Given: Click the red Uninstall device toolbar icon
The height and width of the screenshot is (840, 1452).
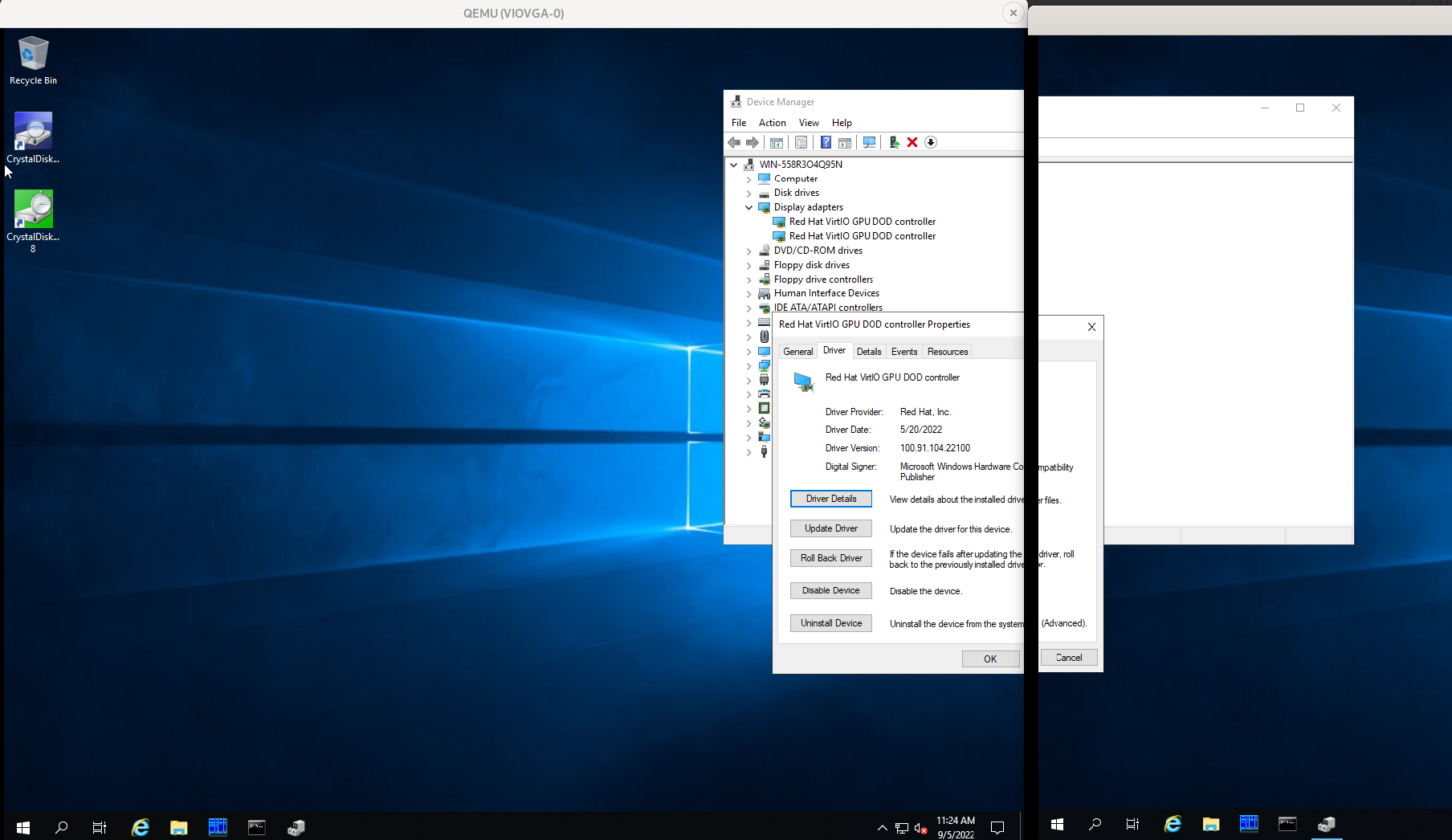Looking at the screenshot, I should (x=912, y=142).
